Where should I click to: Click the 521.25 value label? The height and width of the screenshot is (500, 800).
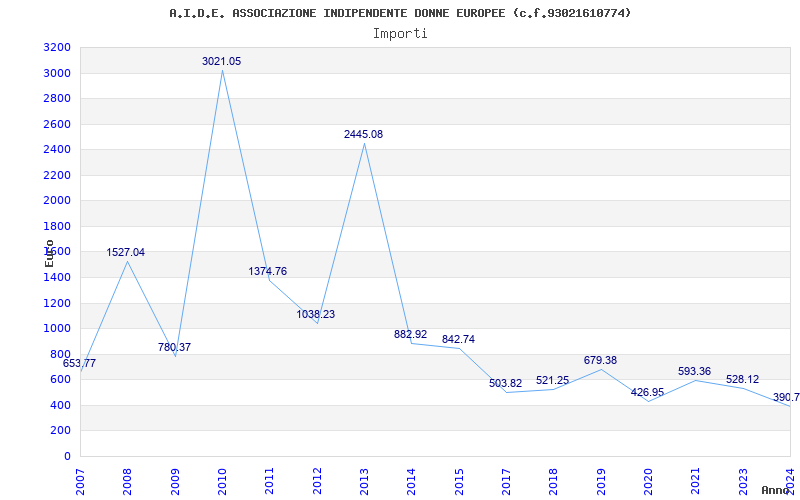553,381
